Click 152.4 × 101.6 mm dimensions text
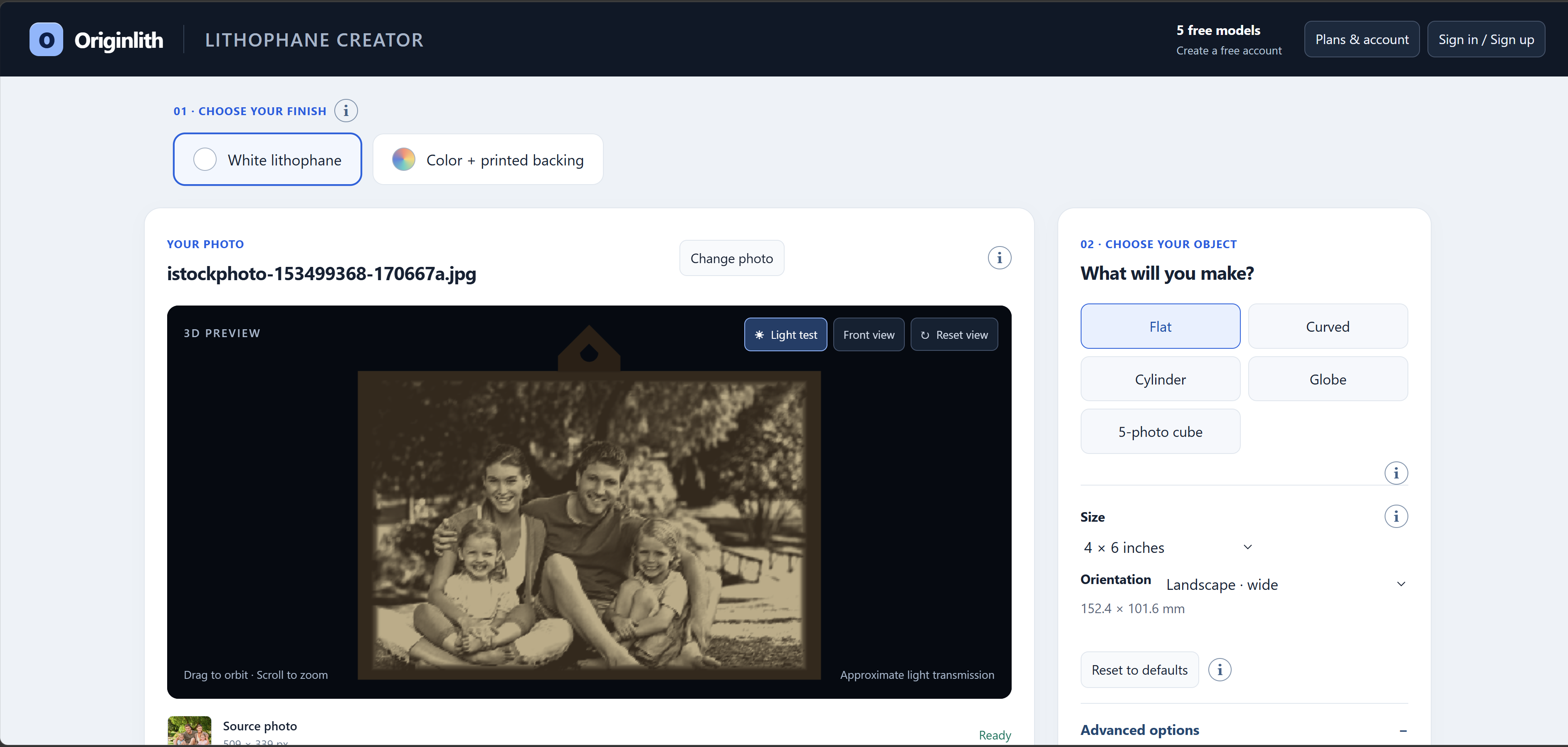 click(1132, 608)
